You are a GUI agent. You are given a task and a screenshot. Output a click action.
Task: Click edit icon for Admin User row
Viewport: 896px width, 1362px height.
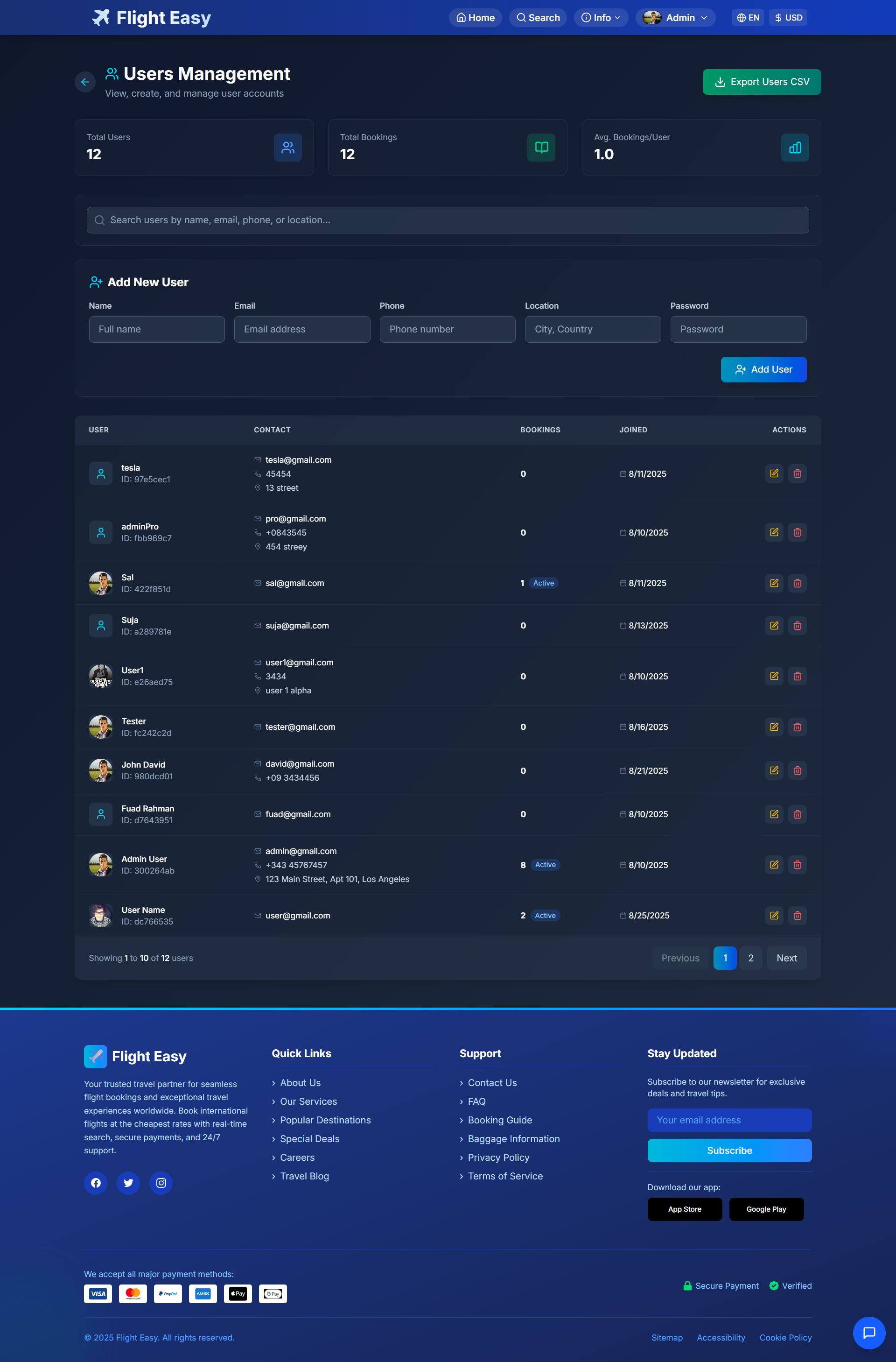(x=774, y=865)
